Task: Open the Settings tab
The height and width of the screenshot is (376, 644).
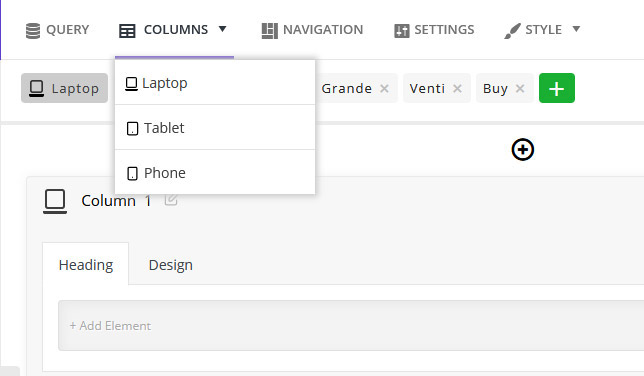Action: click(x=434, y=30)
